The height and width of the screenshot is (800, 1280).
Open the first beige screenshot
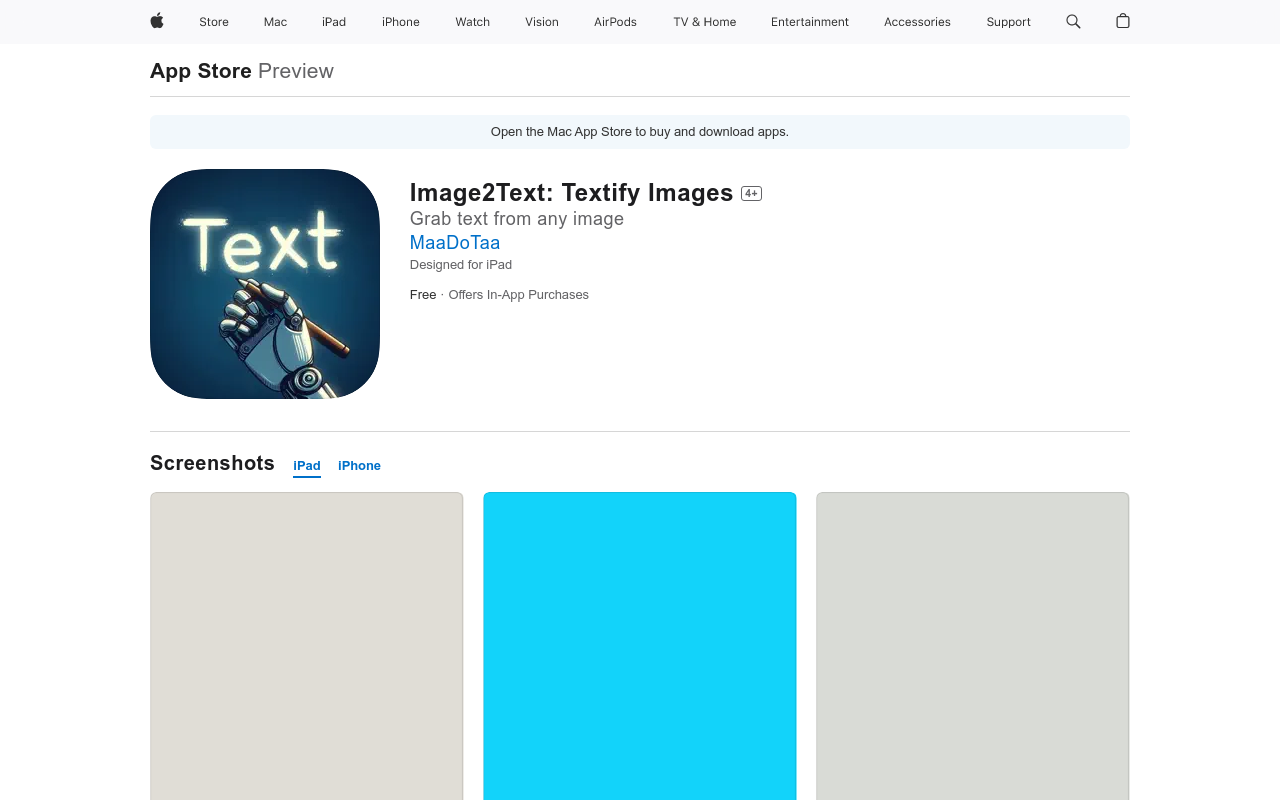307,646
